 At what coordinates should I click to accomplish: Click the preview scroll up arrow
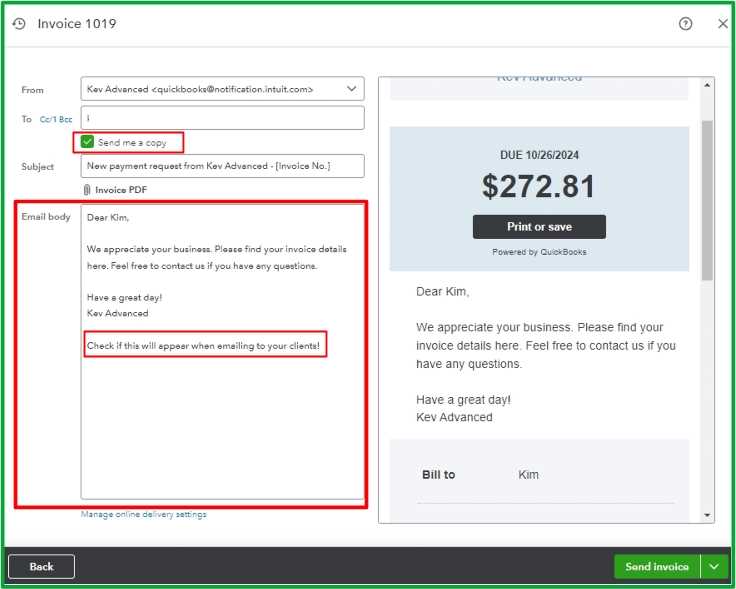point(707,85)
